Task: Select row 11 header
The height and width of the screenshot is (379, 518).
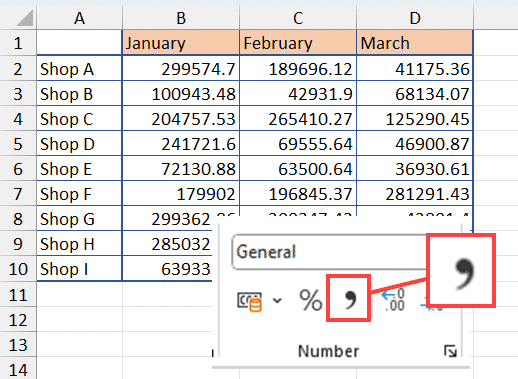Action: click(x=18, y=295)
